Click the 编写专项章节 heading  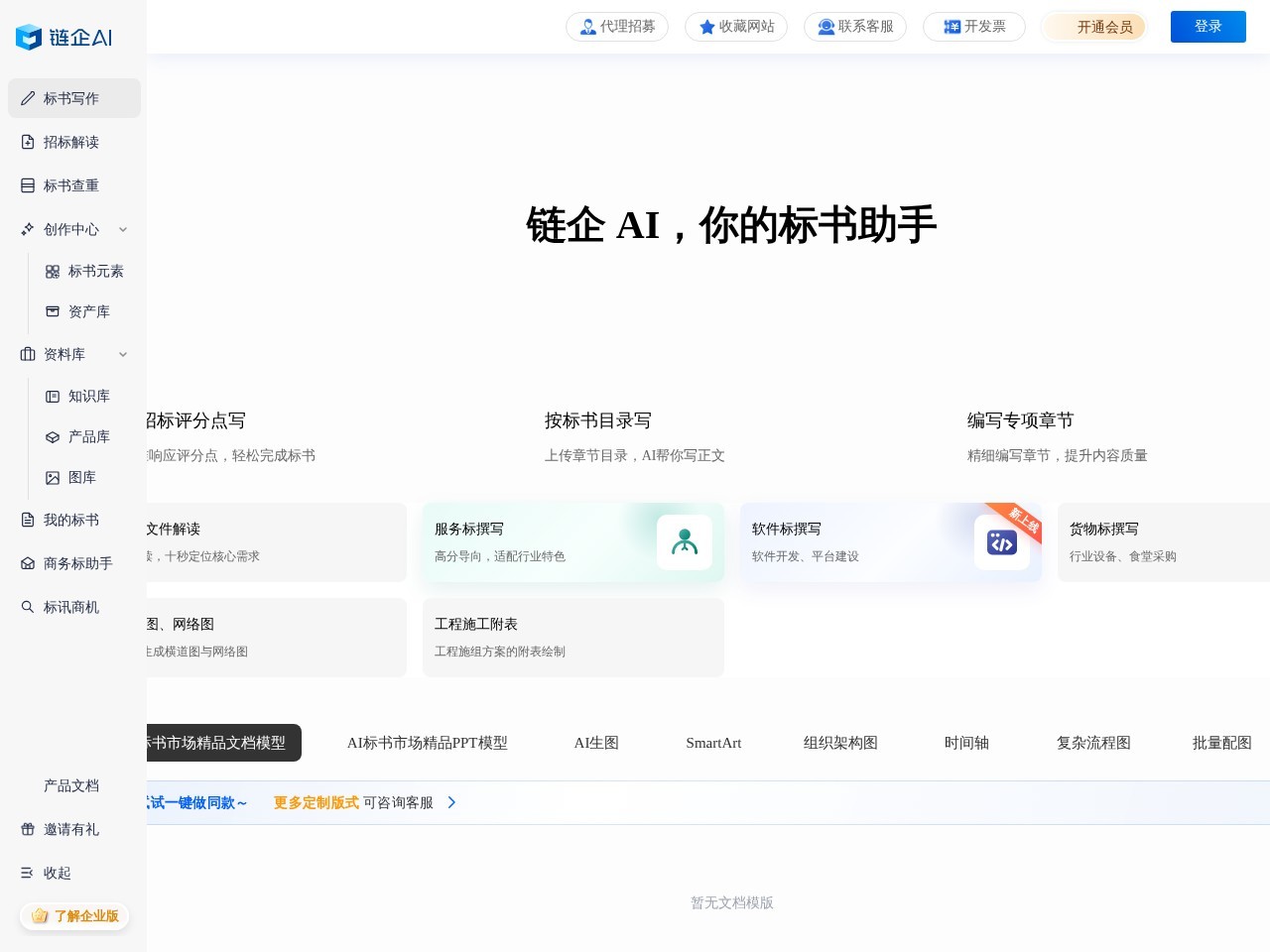[1021, 420]
